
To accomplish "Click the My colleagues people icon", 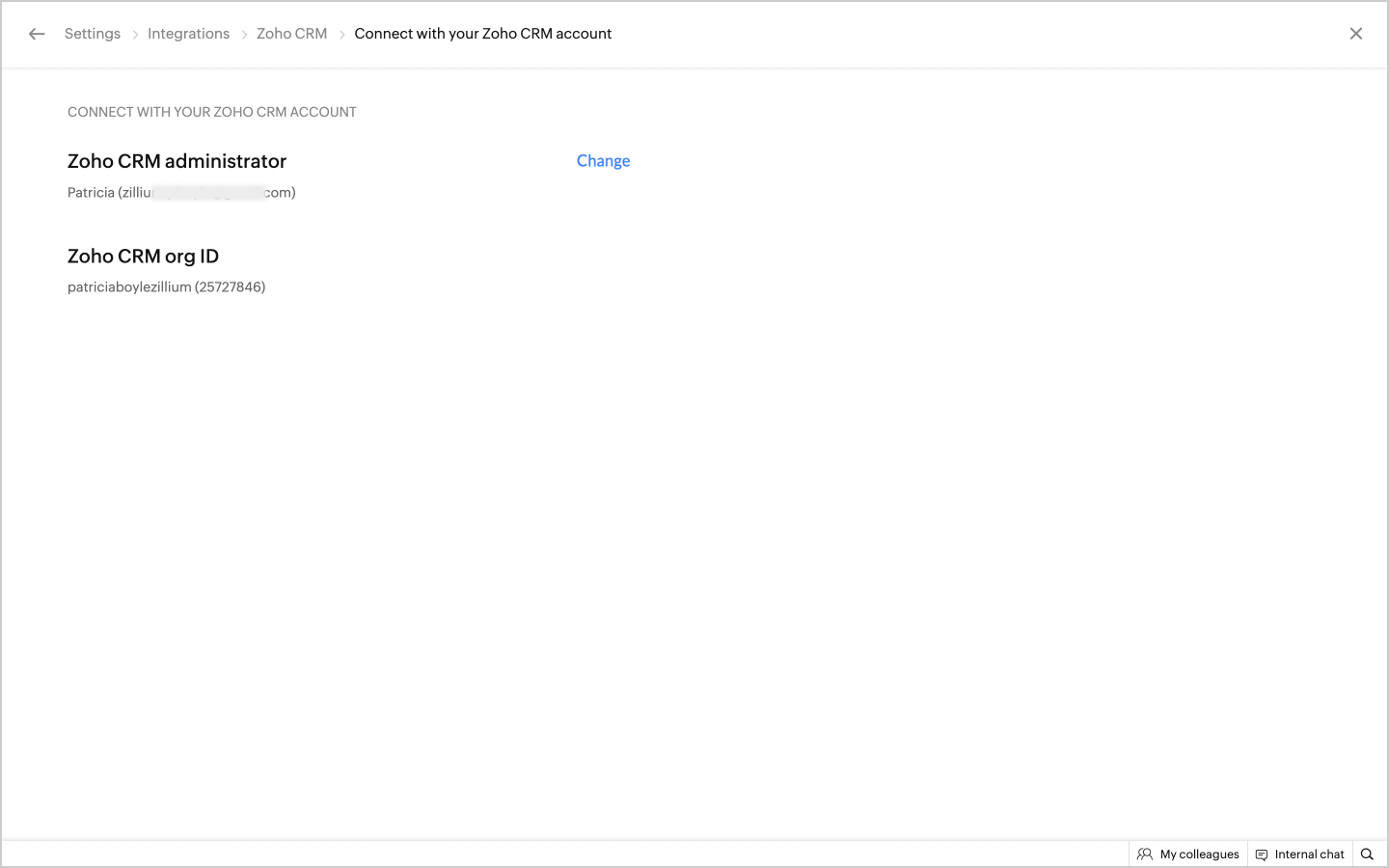I will (x=1145, y=854).
